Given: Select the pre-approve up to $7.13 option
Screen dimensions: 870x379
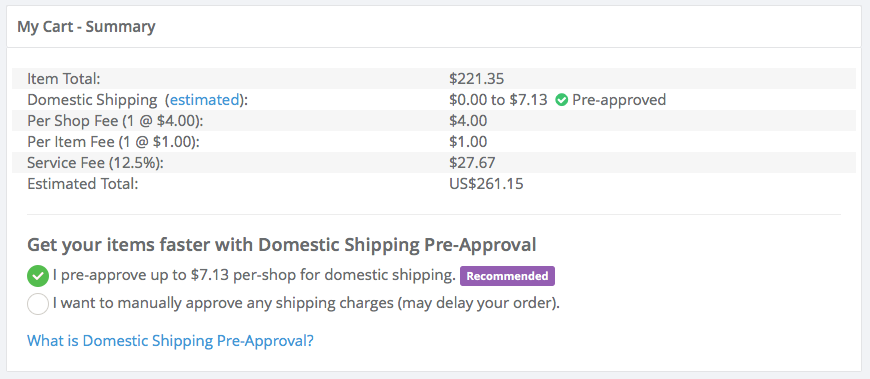Looking at the screenshot, I should click(38, 276).
